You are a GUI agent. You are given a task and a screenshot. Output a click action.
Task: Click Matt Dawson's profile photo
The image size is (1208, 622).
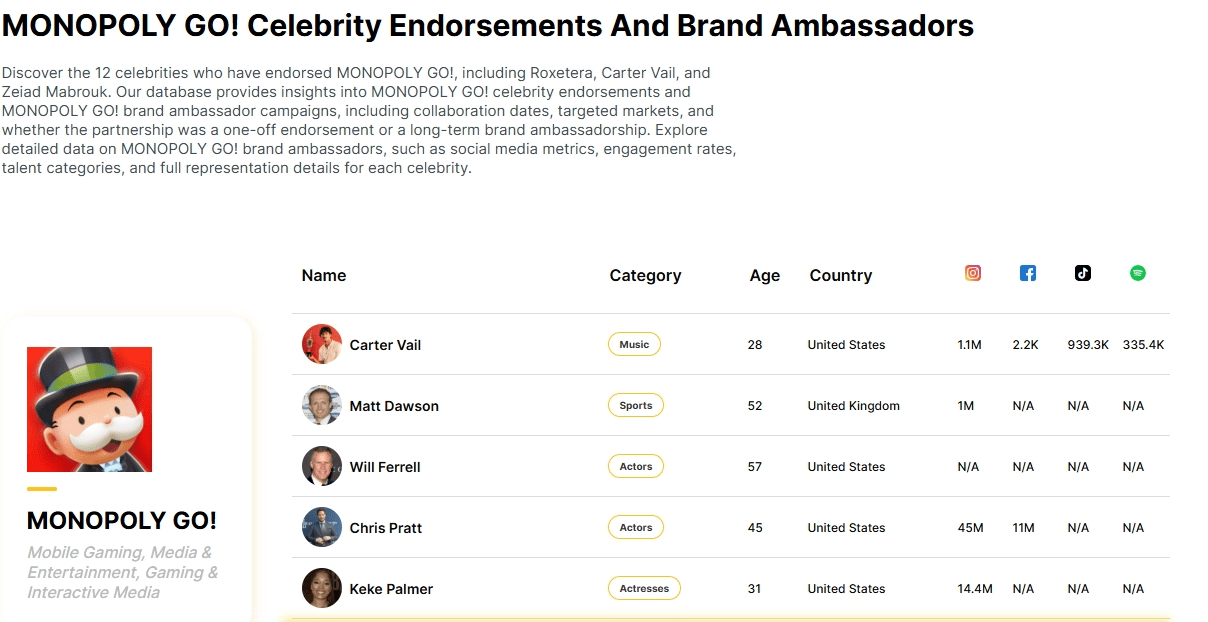(322, 405)
